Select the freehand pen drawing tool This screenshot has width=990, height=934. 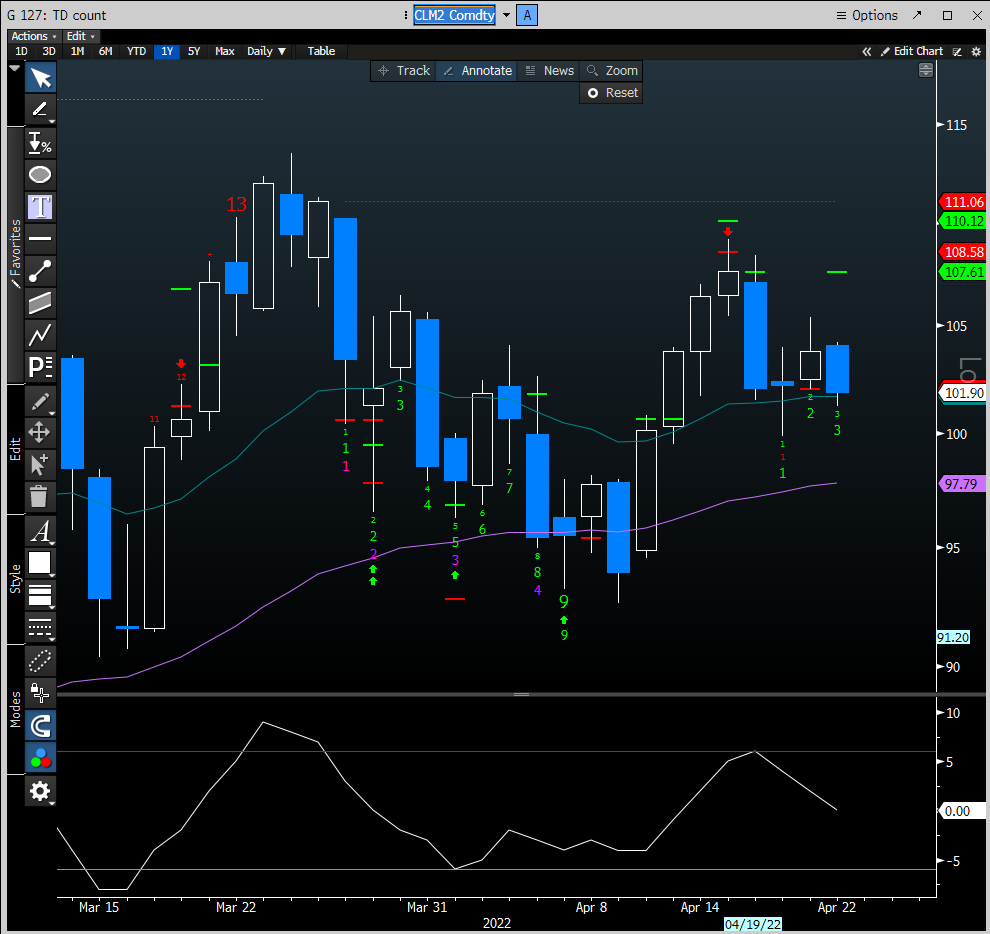[x=40, y=110]
